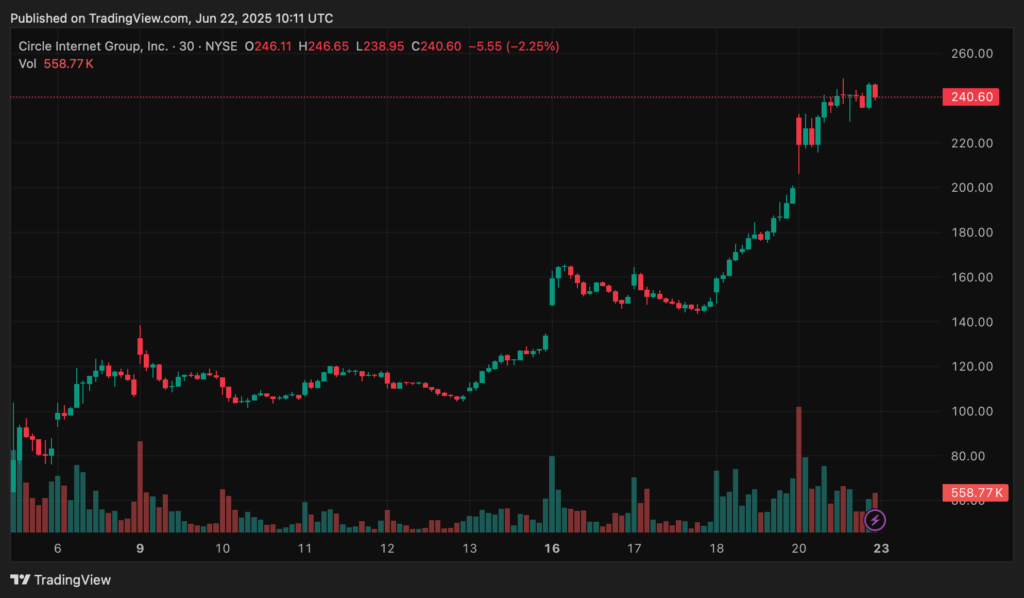Image resolution: width=1024 pixels, height=598 pixels.
Task: Click the red 240.60 current price label
Action: 970,97
